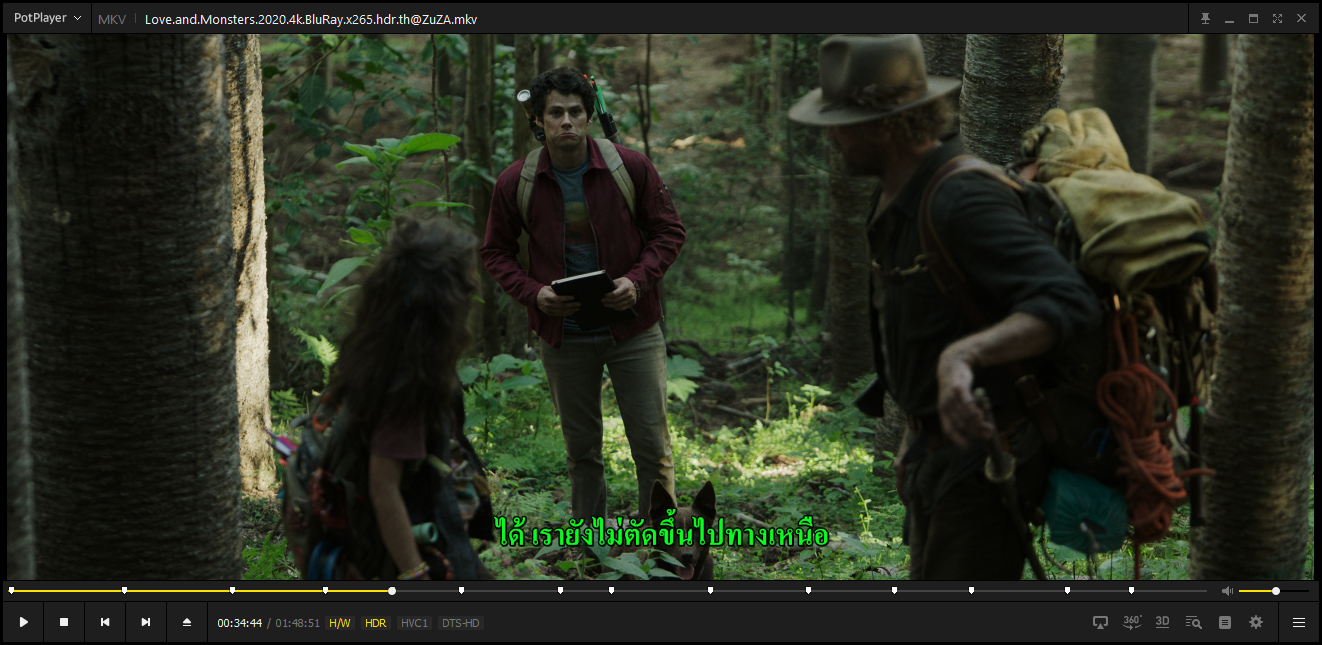Click the Love.and.Monsters file name title

pyautogui.click(x=310, y=19)
